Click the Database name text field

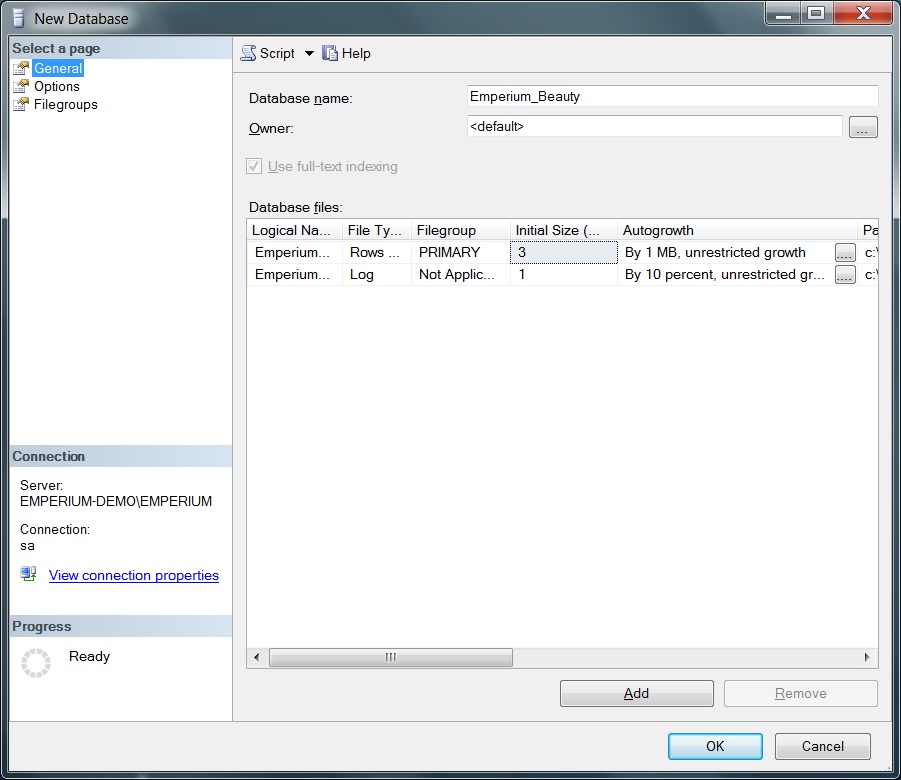click(x=672, y=97)
